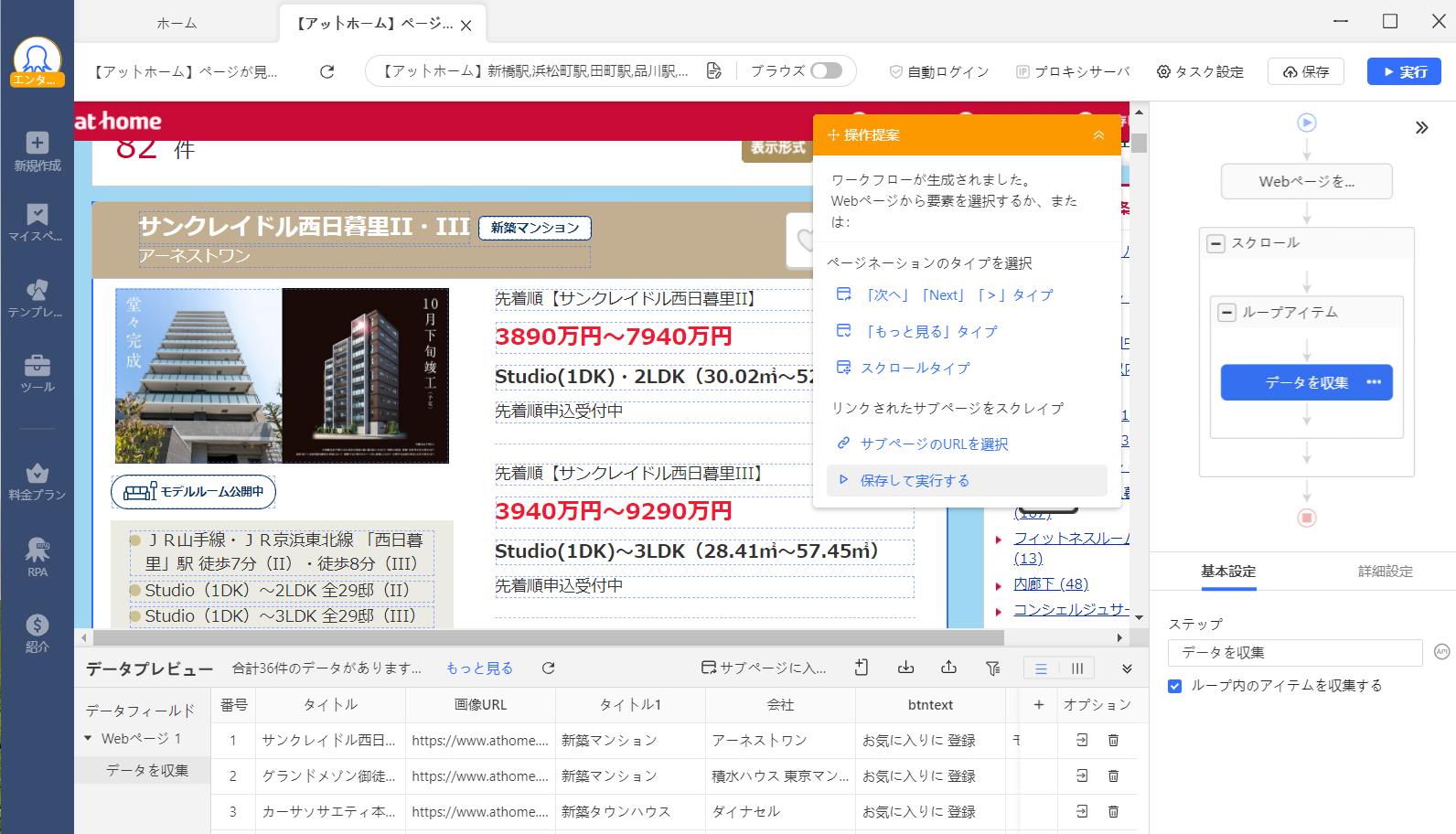This screenshot has height=834, width=1456.
Task: Open the テンプレート sidebar icon
Action: click(x=36, y=298)
